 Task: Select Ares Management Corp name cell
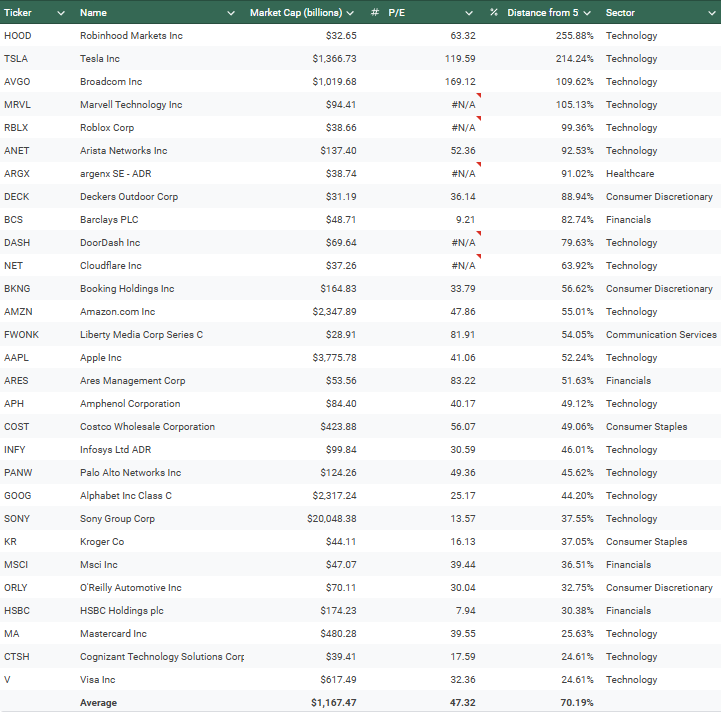click(x=132, y=380)
